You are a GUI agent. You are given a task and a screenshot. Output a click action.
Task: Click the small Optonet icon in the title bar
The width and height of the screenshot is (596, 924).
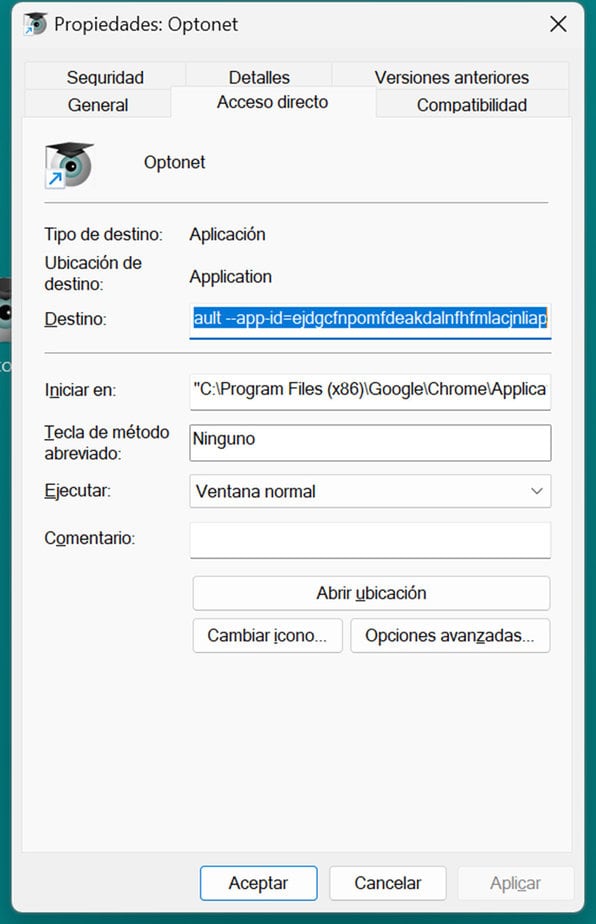coord(35,24)
